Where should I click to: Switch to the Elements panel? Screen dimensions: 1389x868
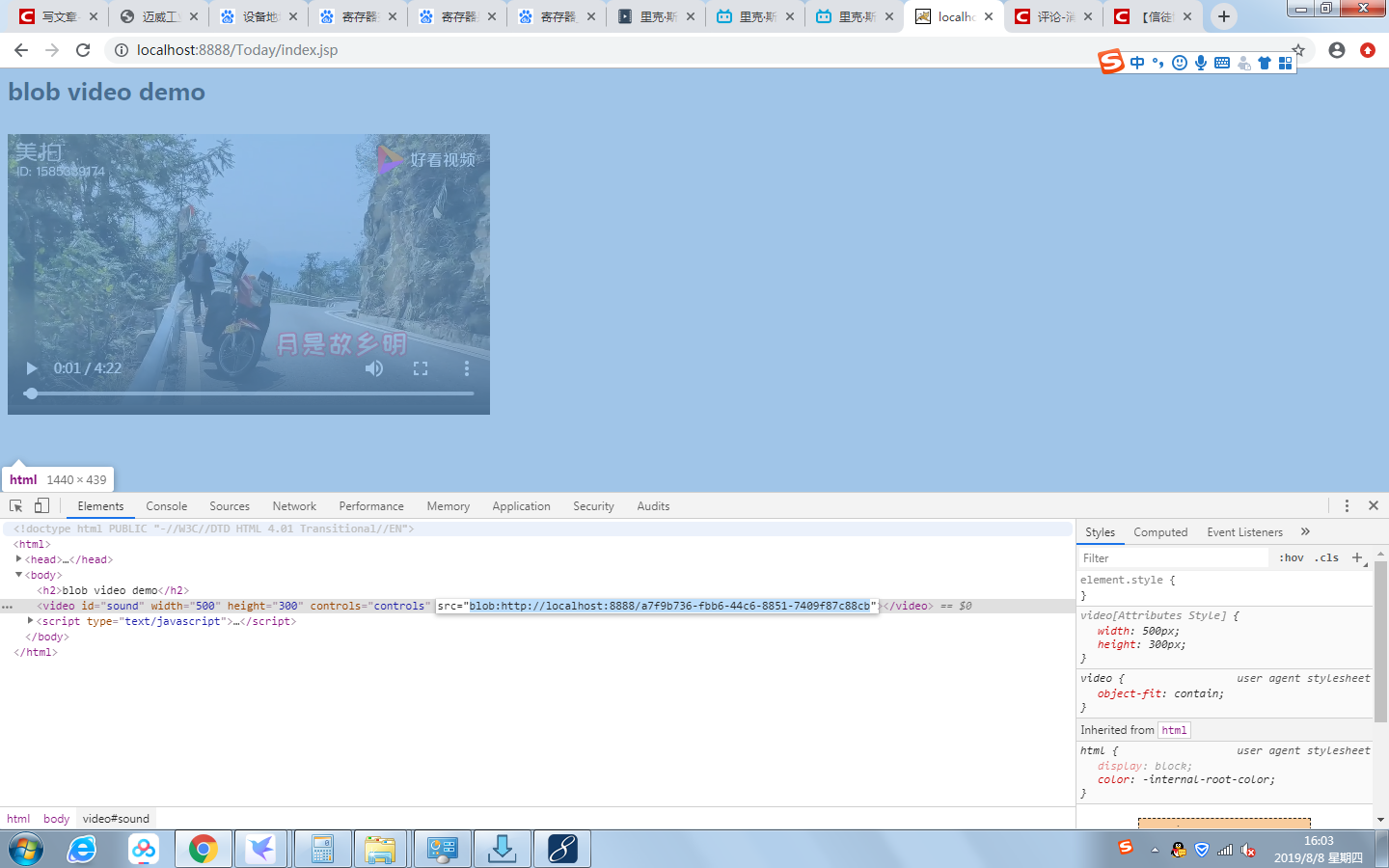tap(100, 506)
